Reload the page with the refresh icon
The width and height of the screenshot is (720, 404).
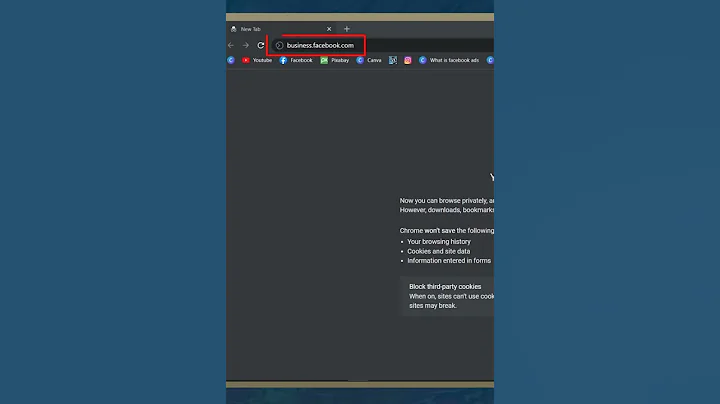260,45
